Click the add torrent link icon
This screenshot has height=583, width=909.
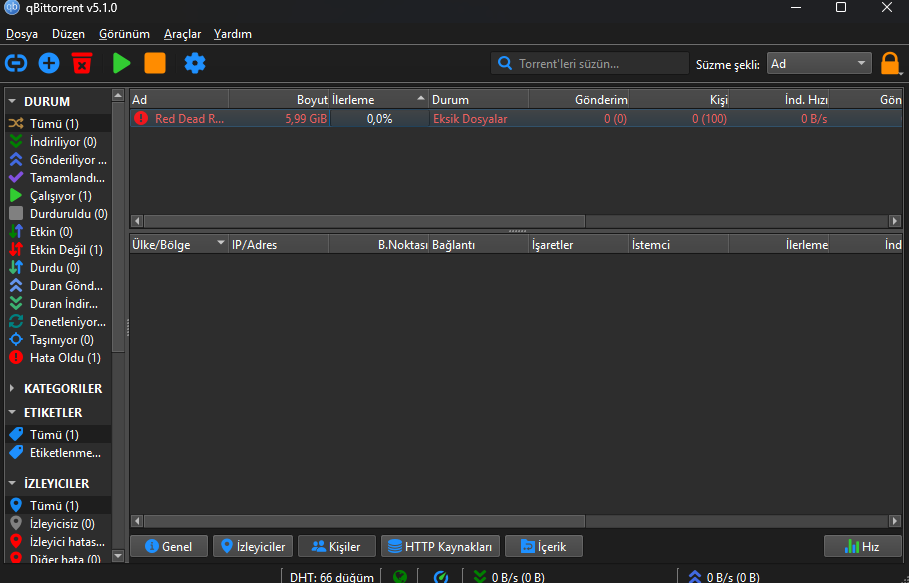click(16, 63)
